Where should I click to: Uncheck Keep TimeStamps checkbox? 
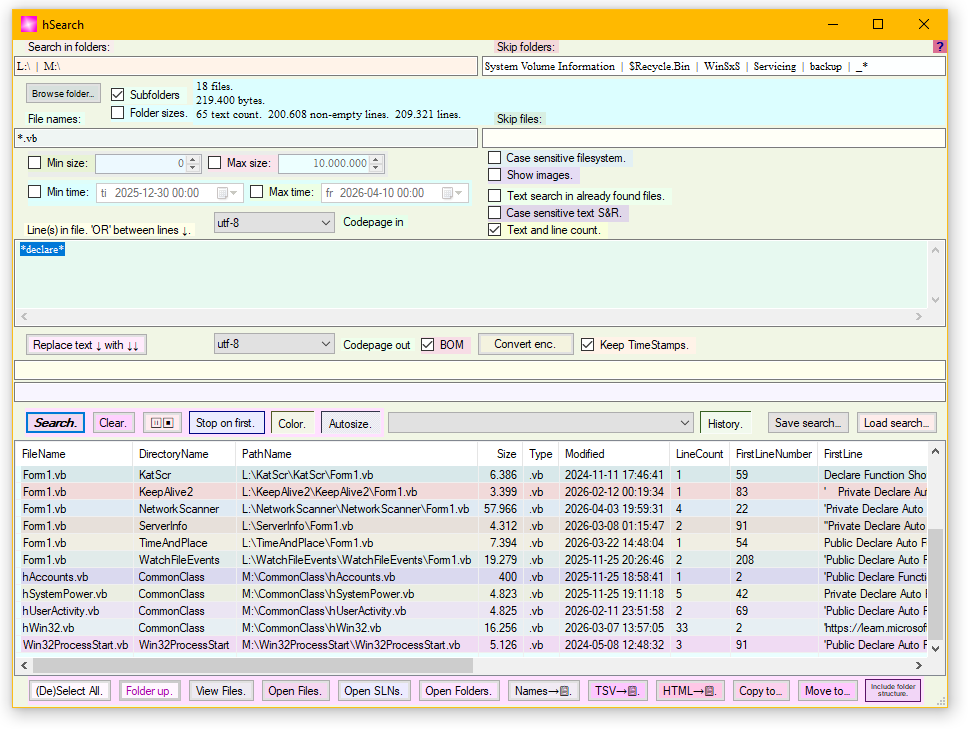coord(588,344)
